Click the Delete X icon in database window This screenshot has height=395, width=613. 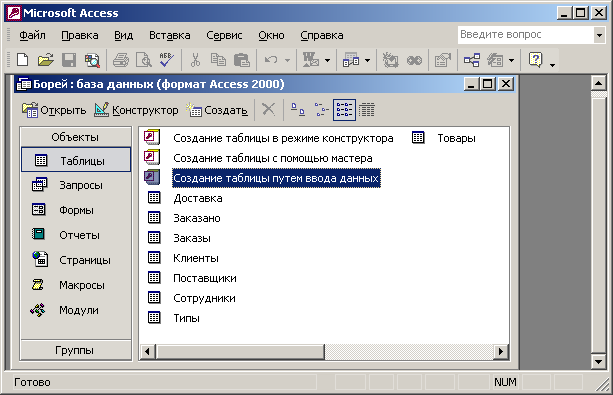[268, 110]
